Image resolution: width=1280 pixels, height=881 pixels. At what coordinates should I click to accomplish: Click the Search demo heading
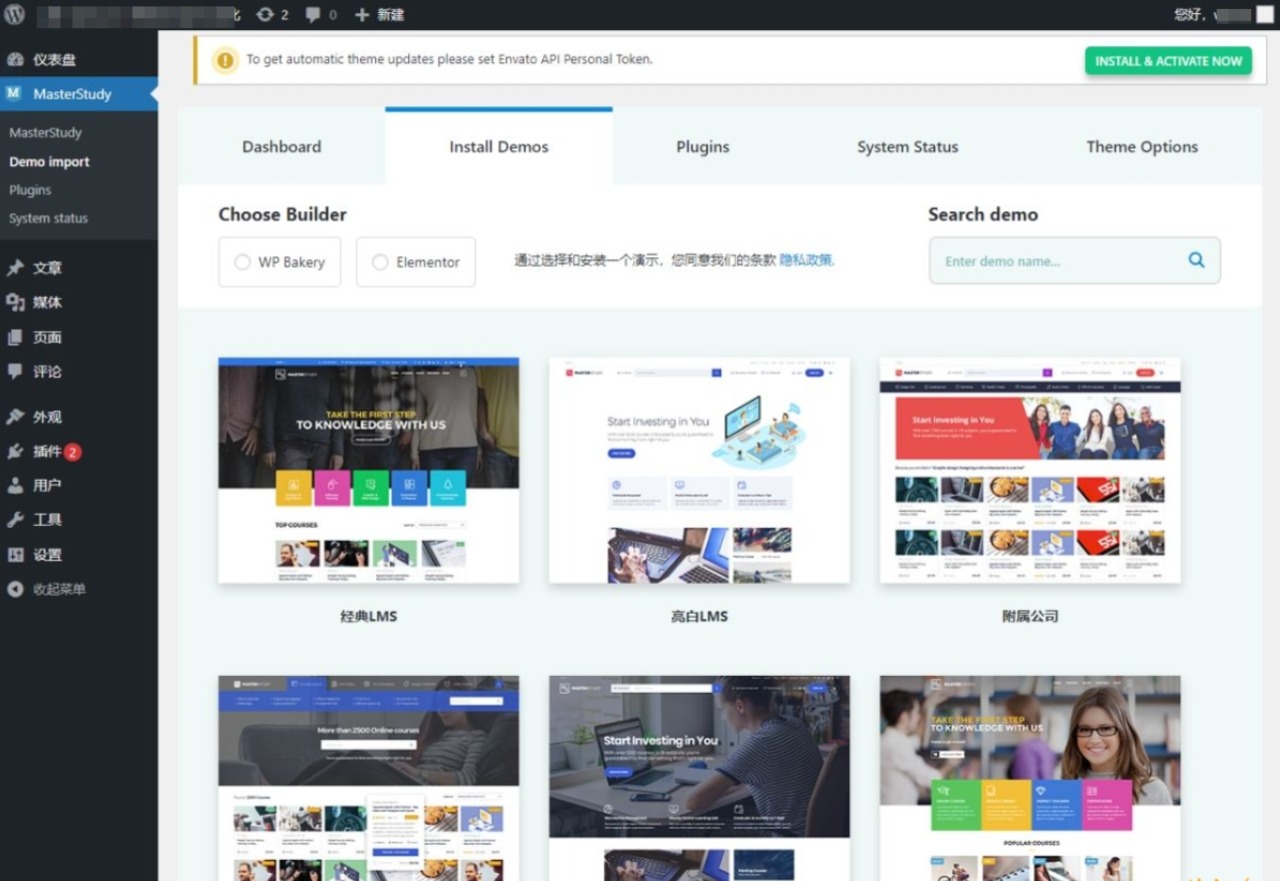(x=983, y=214)
